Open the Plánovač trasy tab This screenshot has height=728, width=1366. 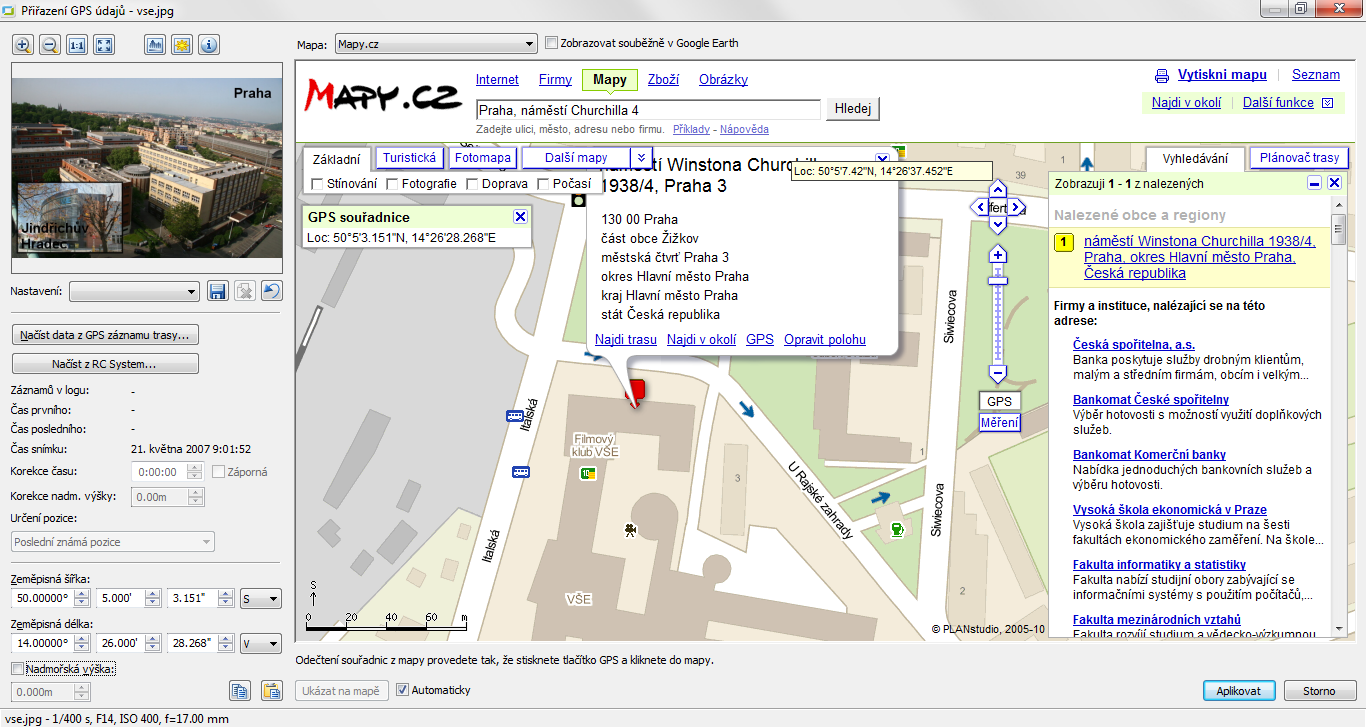point(1299,158)
